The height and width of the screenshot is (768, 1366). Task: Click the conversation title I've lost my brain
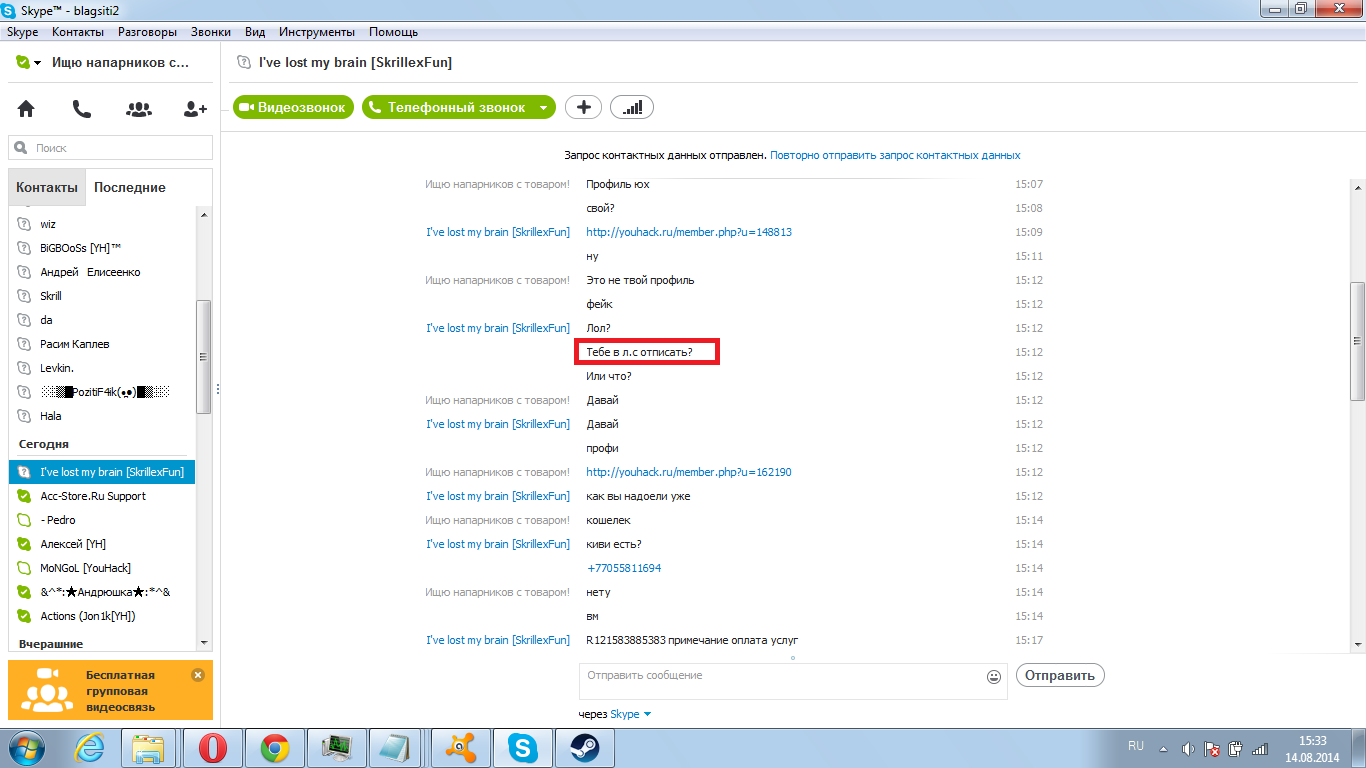pyautogui.click(x=355, y=62)
